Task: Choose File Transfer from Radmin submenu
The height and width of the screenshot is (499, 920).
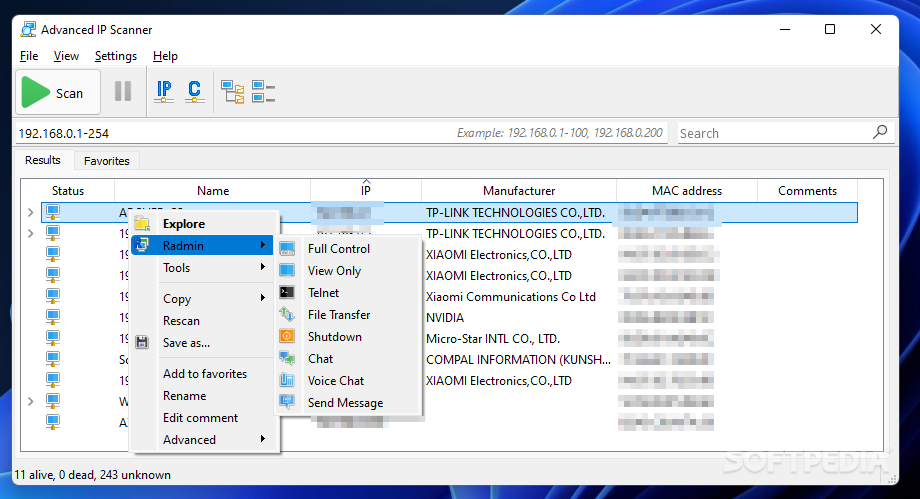Action: [349, 315]
